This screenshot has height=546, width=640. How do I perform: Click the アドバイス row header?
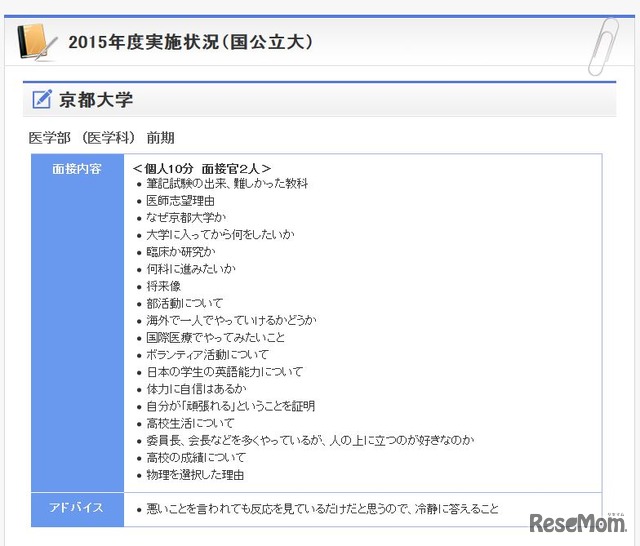(x=77, y=508)
